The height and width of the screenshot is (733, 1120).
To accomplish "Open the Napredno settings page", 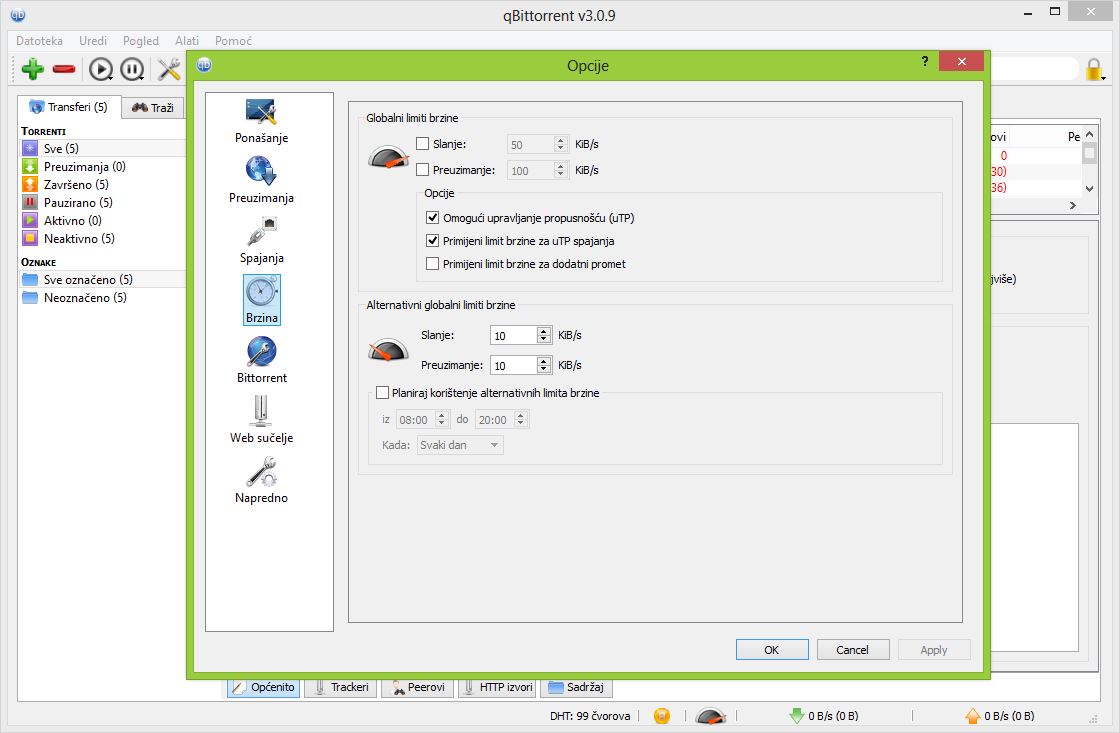I will coord(261,481).
